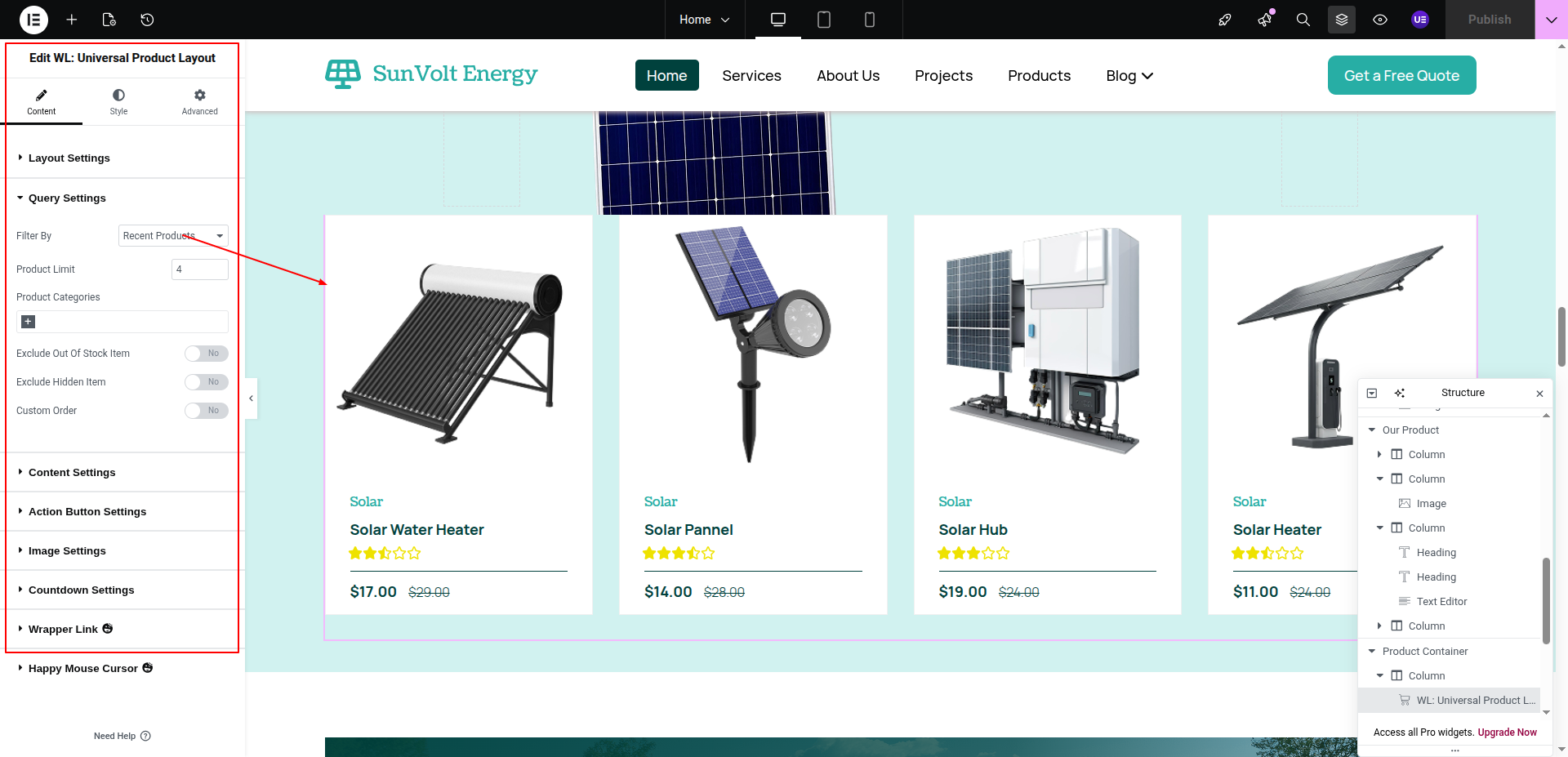
Task: Open the Finder search magnifier icon
Action: 1303,20
